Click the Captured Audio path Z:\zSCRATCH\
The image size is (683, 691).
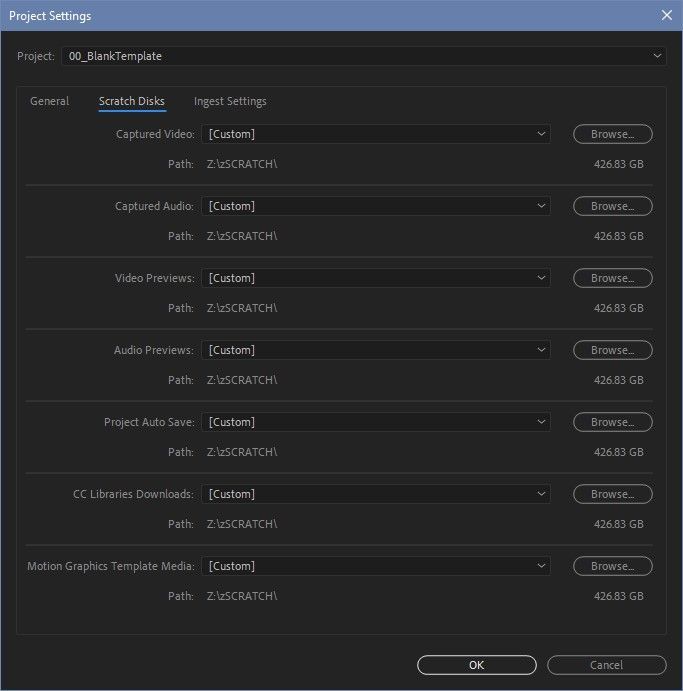coord(242,236)
